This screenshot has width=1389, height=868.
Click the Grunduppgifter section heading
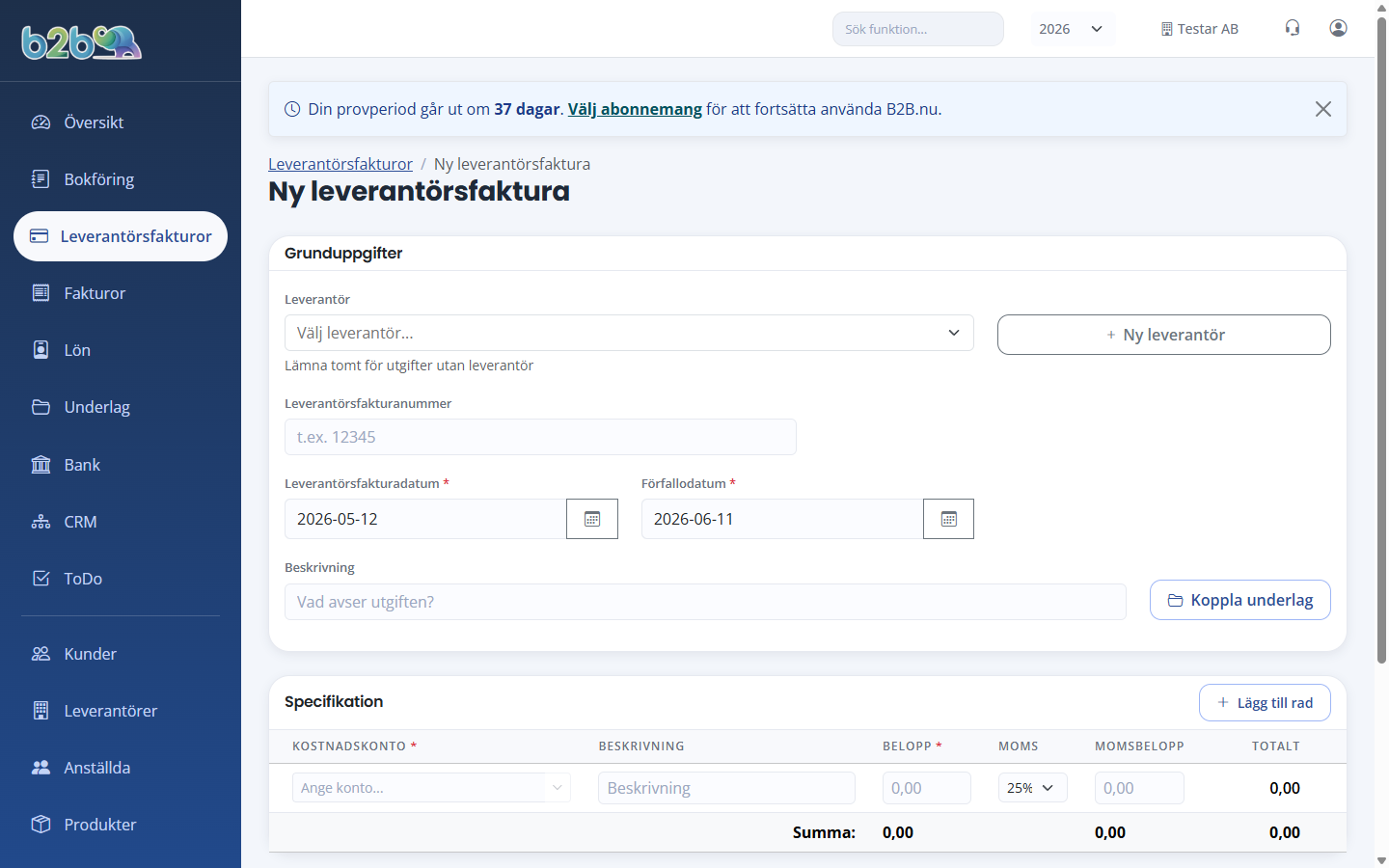pos(343,253)
